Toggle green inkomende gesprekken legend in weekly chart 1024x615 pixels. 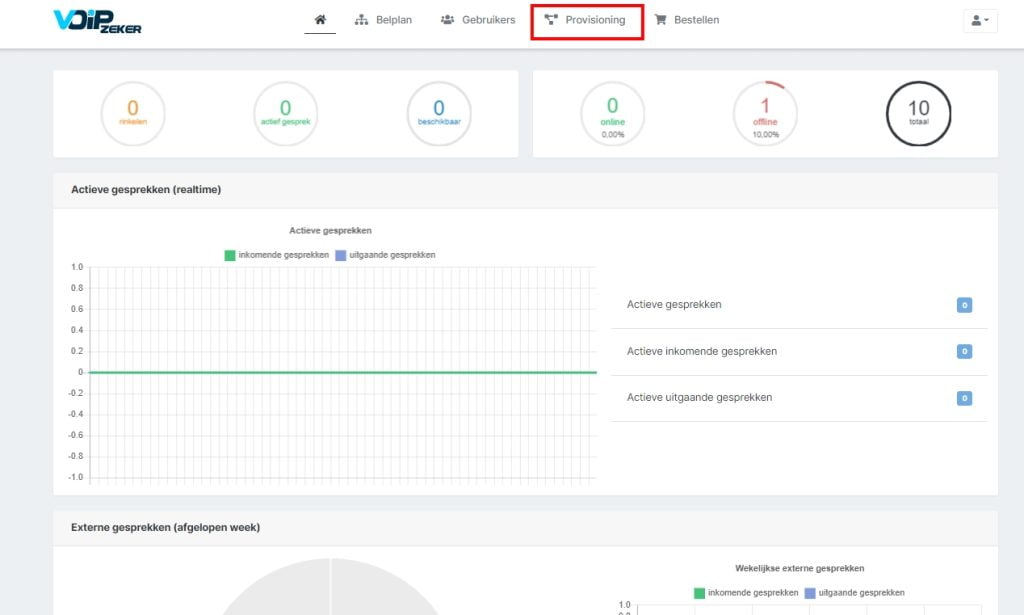[746, 593]
